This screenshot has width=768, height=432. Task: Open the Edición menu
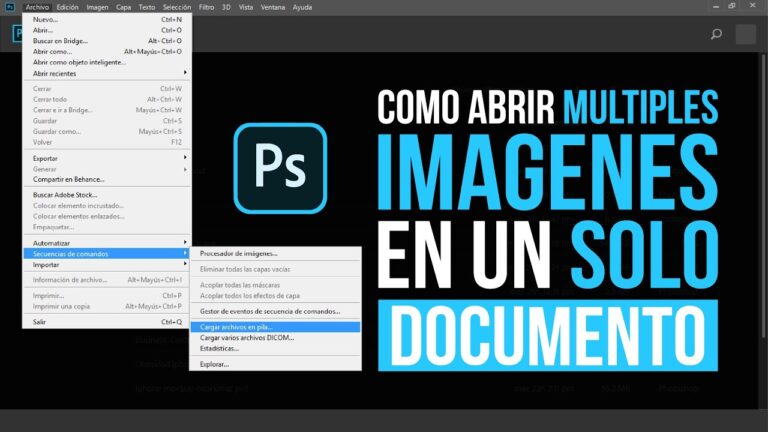click(68, 7)
